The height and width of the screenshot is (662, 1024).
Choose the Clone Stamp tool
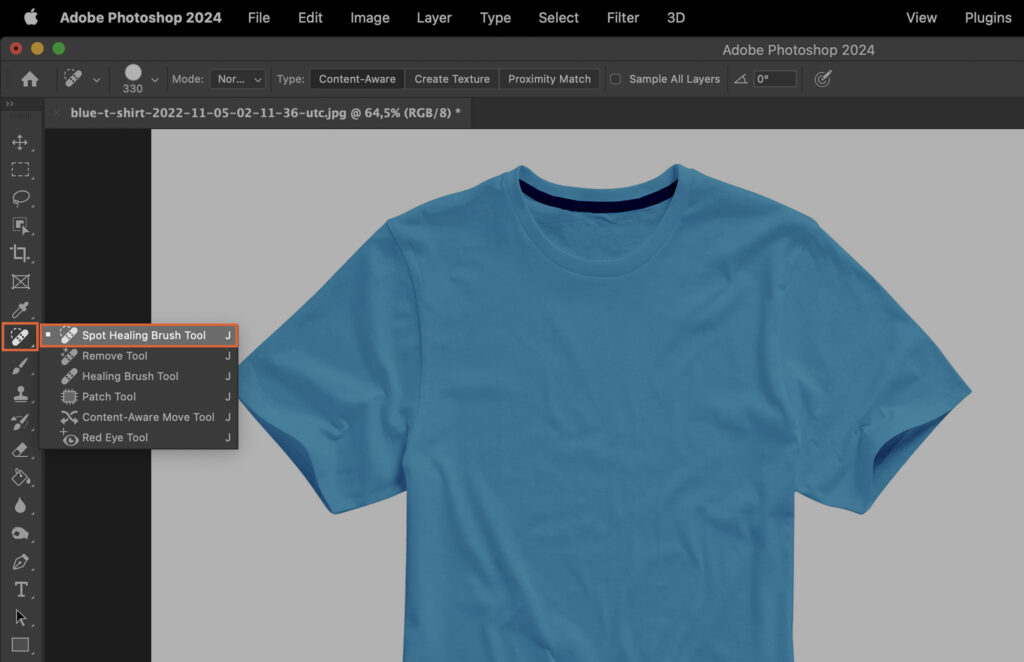[x=20, y=393]
